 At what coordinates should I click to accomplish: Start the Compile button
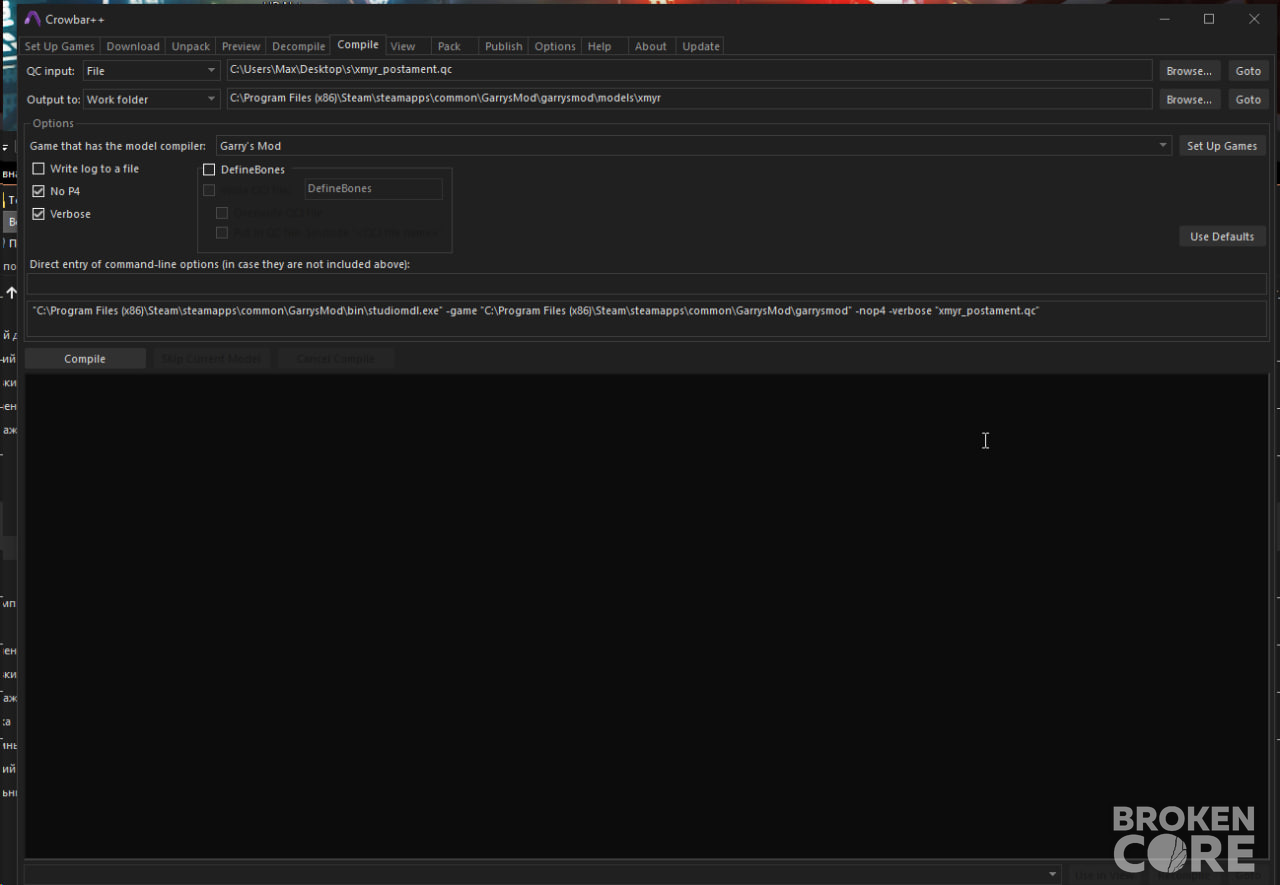(85, 359)
